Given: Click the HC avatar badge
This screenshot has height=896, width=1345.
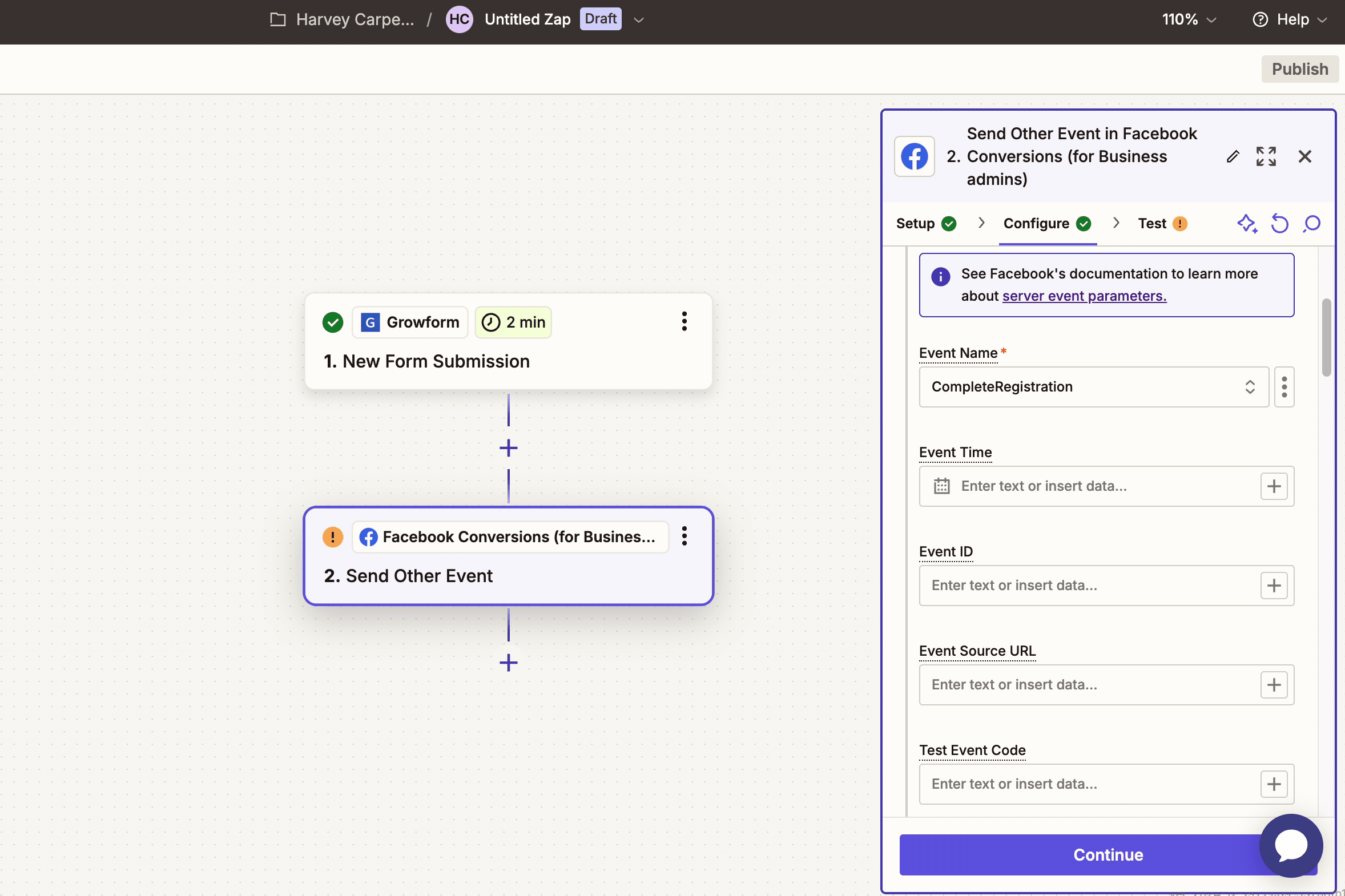Looking at the screenshot, I should point(459,19).
